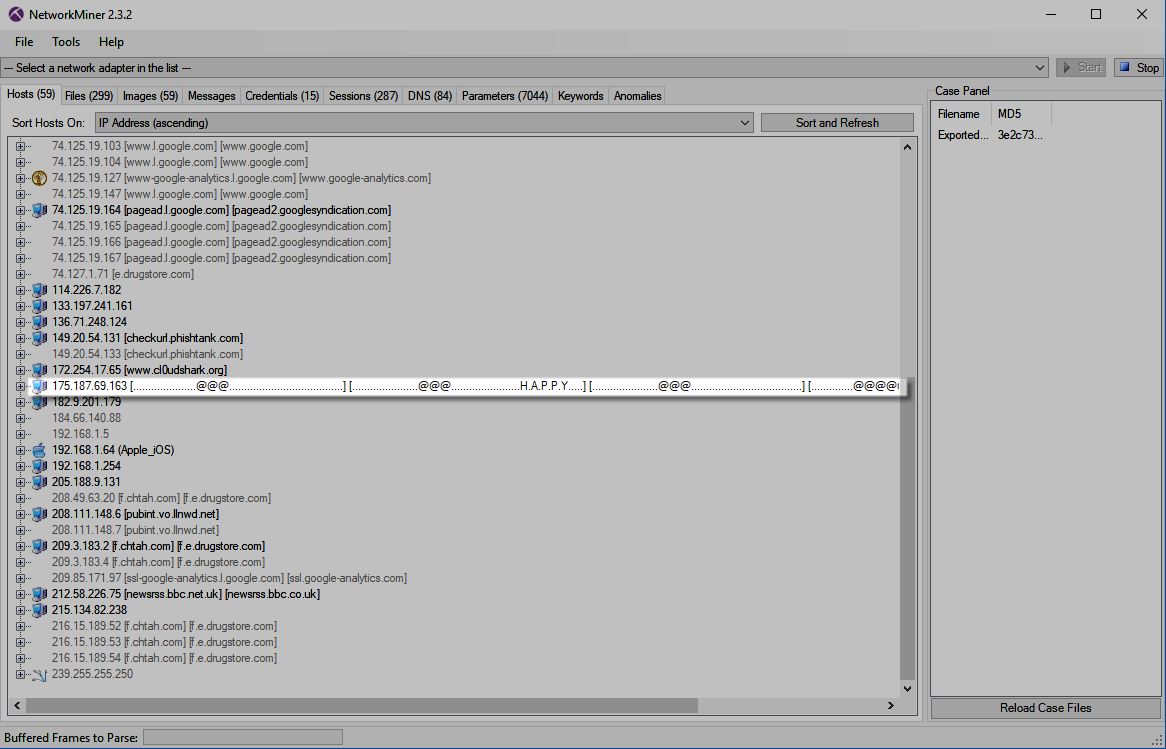
Task: Click the computer icon beside 205.188.9.131
Action: pos(39,482)
